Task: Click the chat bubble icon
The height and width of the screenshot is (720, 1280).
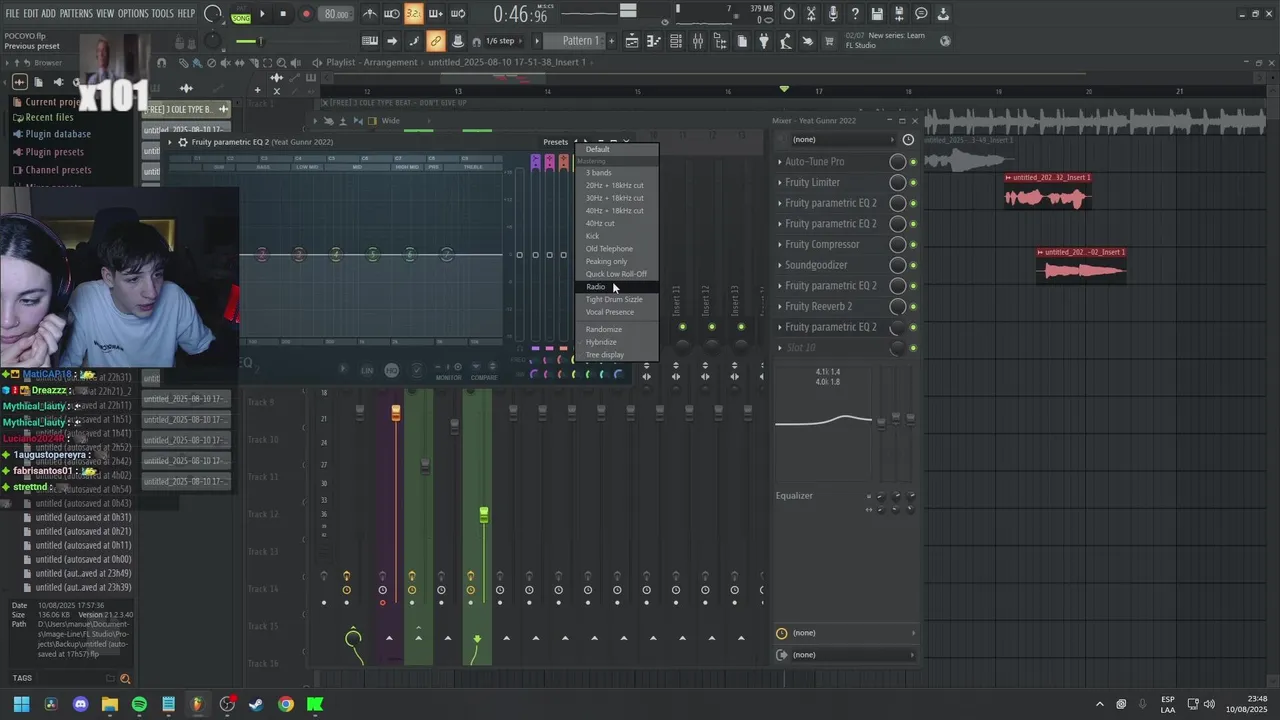Action: [921, 14]
